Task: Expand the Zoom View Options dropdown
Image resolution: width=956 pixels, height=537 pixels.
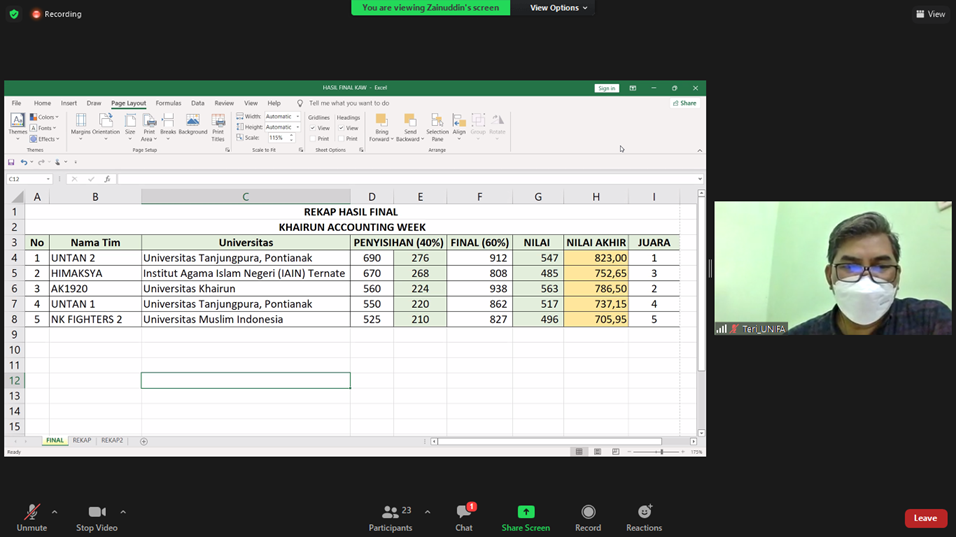Action: (558, 8)
